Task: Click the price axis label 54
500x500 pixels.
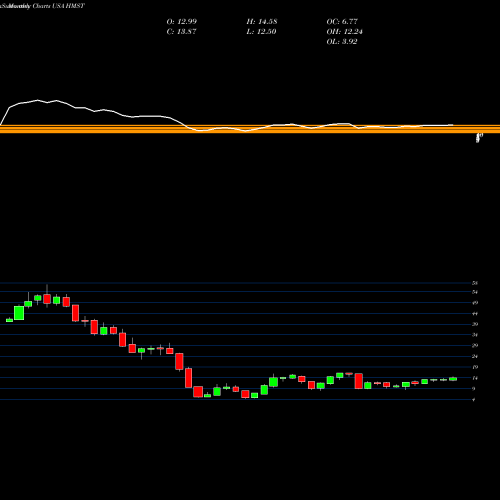Action: 475,292
